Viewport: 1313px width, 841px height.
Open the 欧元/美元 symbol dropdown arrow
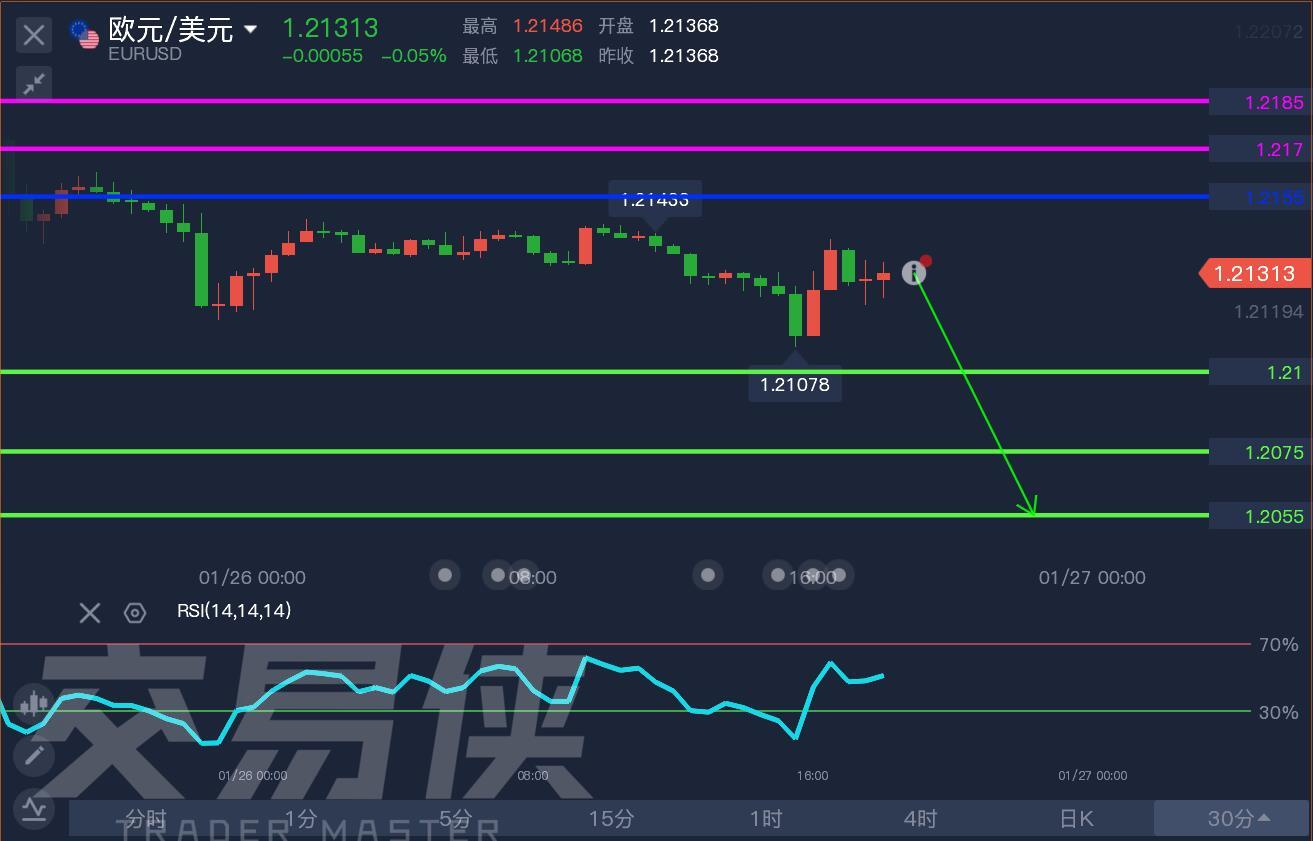pyautogui.click(x=250, y=30)
